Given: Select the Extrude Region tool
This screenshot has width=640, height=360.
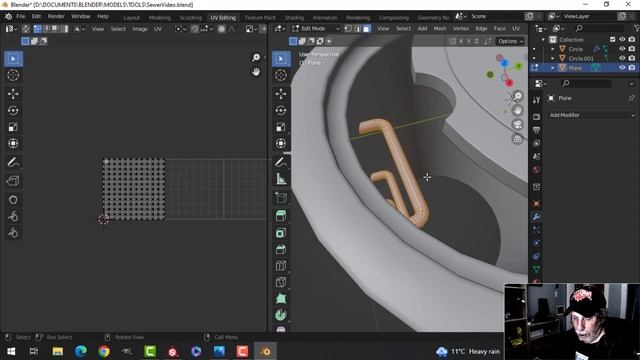Looking at the screenshot, I should click(281, 216).
